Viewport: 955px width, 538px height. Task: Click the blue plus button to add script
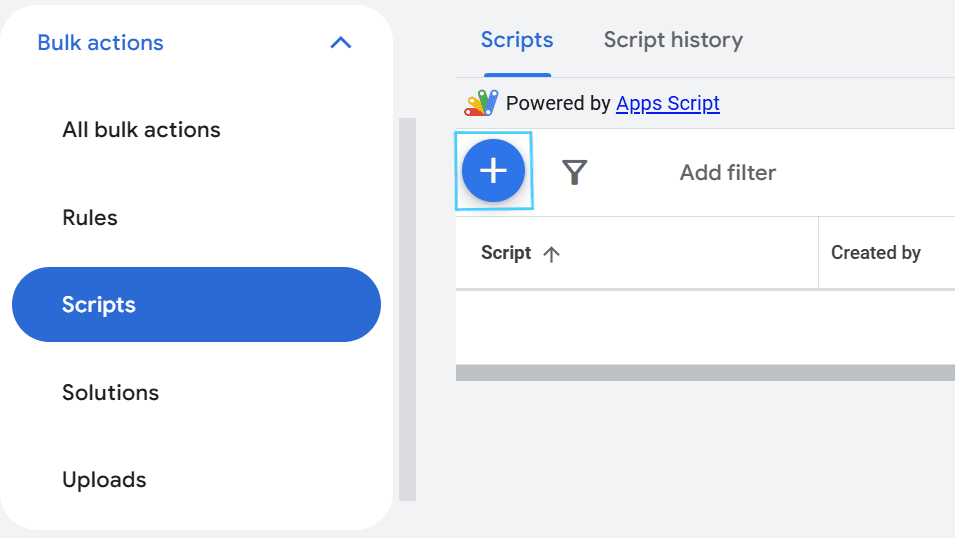(493, 171)
